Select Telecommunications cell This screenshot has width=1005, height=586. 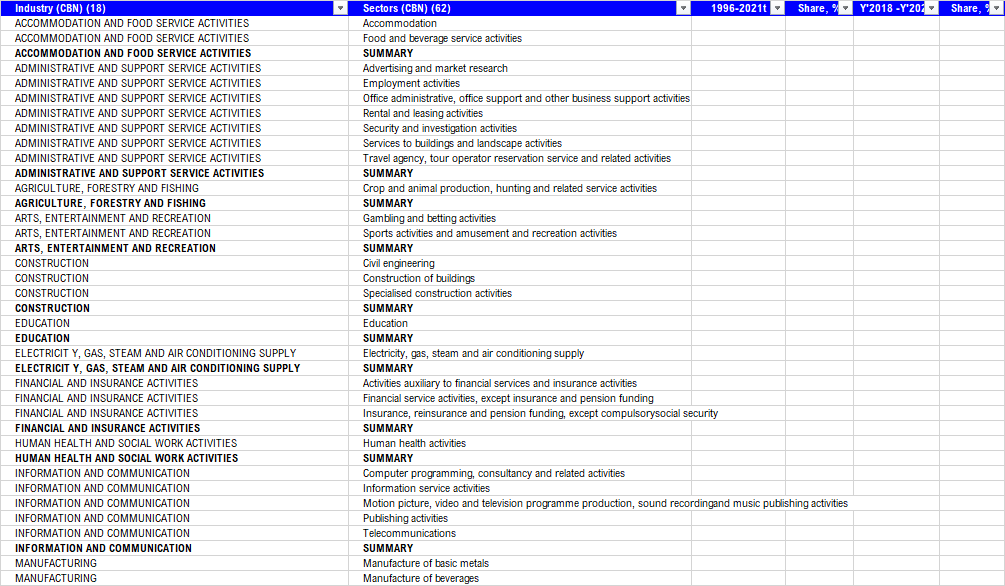click(520, 533)
